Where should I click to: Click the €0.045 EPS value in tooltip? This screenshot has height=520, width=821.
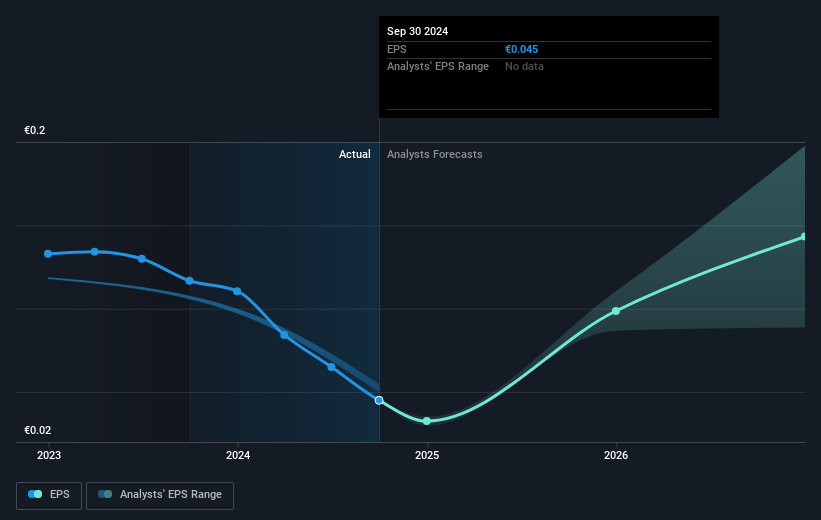pos(522,49)
